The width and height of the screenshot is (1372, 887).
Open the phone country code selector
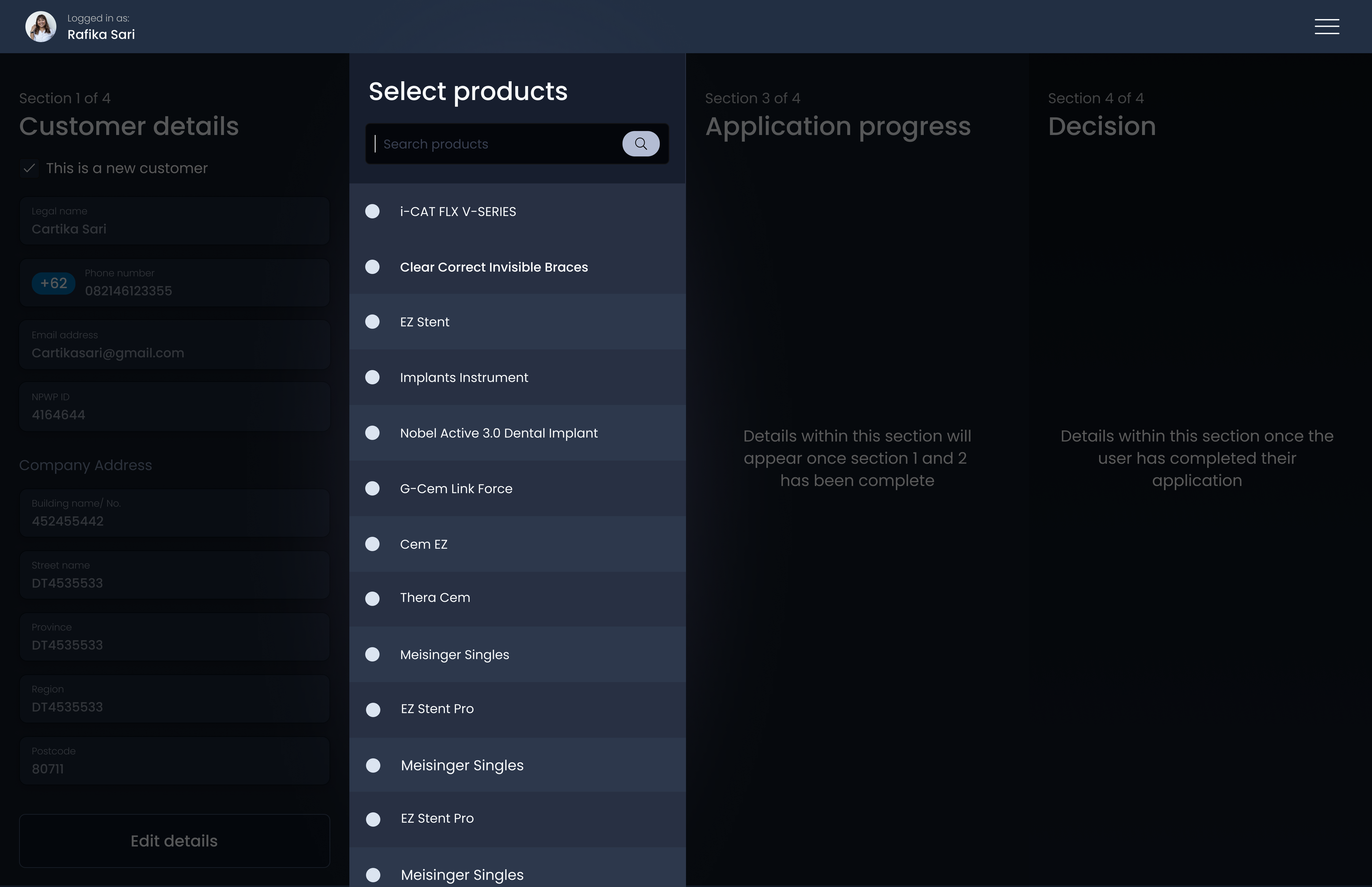tap(53, 283)
